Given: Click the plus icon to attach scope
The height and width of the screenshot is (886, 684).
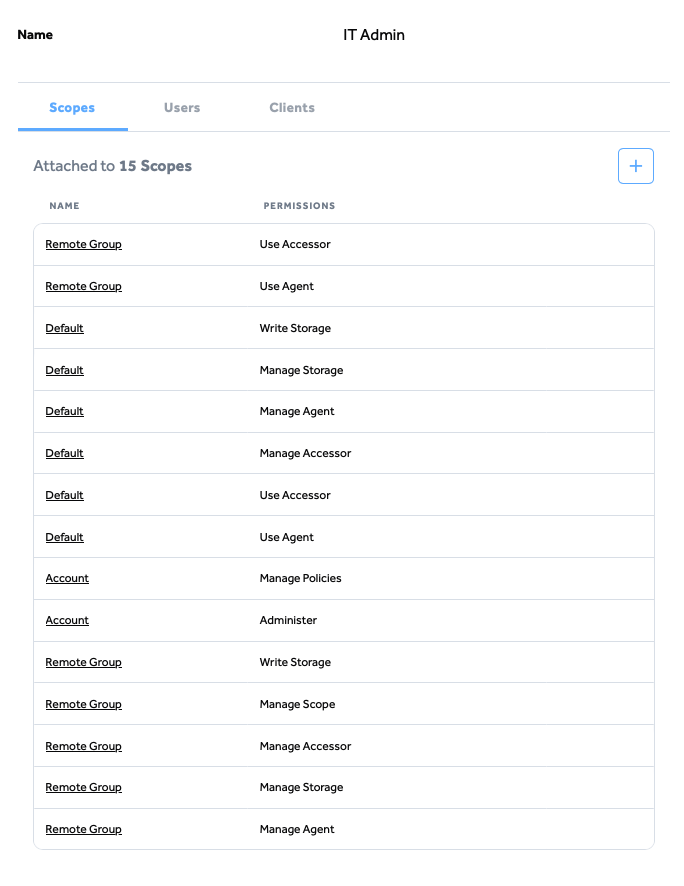Looking at the screenshot, I should click(635, 166).
